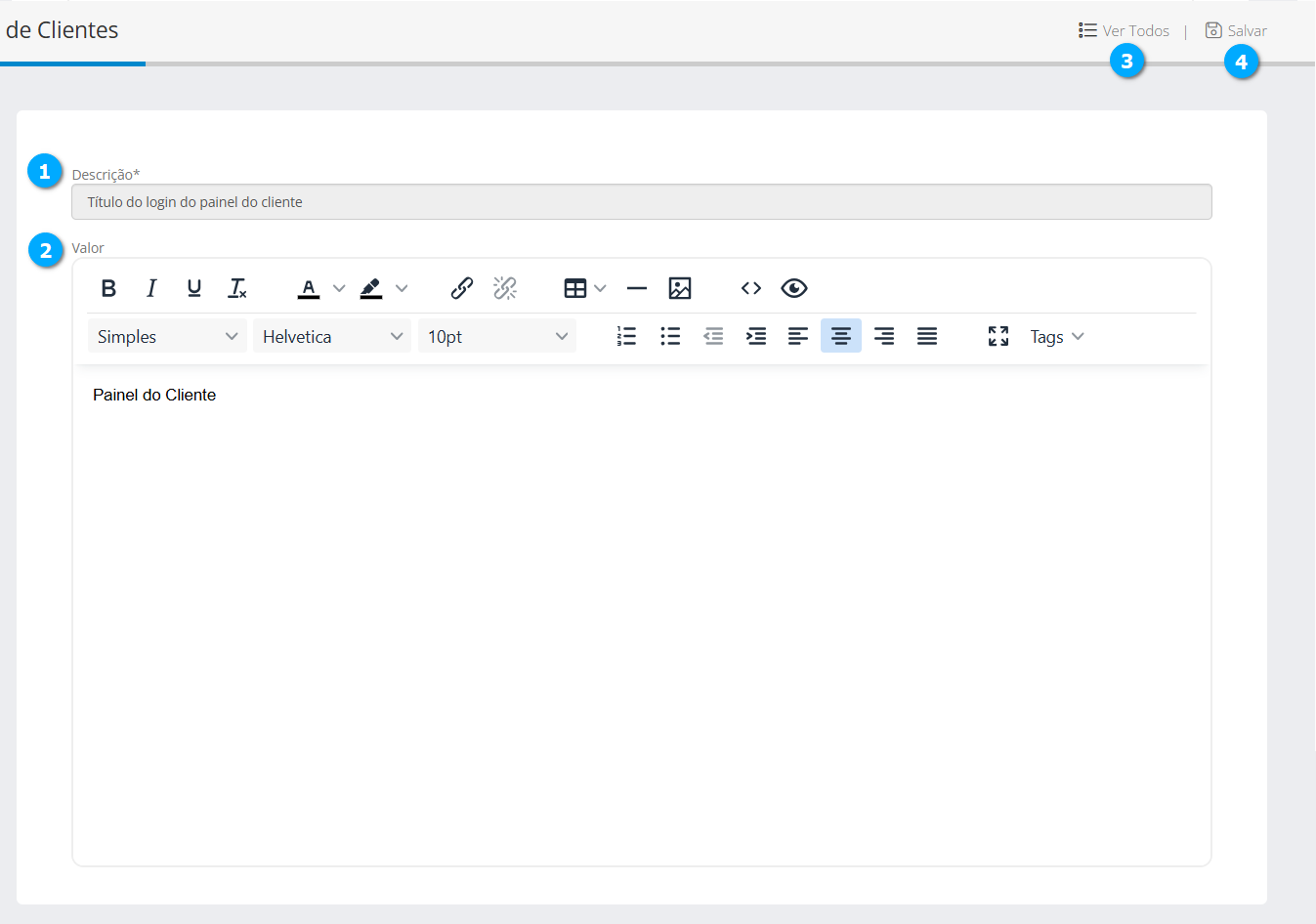Toggle bold formatting in the editor

[108, 288]
